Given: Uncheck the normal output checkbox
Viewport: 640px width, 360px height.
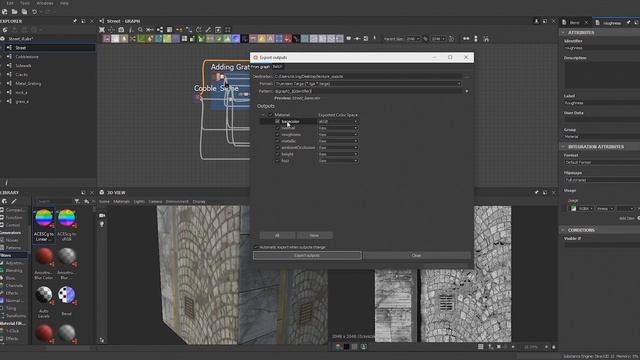Looking at the screenshot, I should [x=278, y=128].
